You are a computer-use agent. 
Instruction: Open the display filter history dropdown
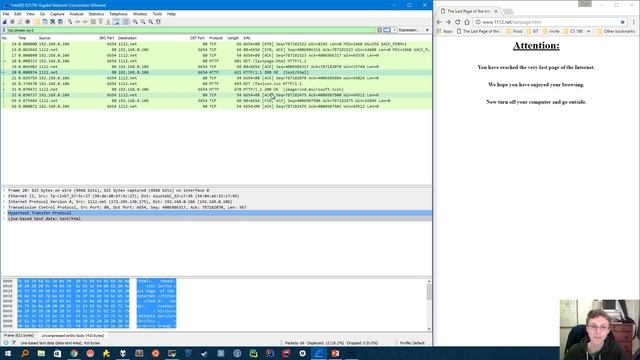pos(394,30)
